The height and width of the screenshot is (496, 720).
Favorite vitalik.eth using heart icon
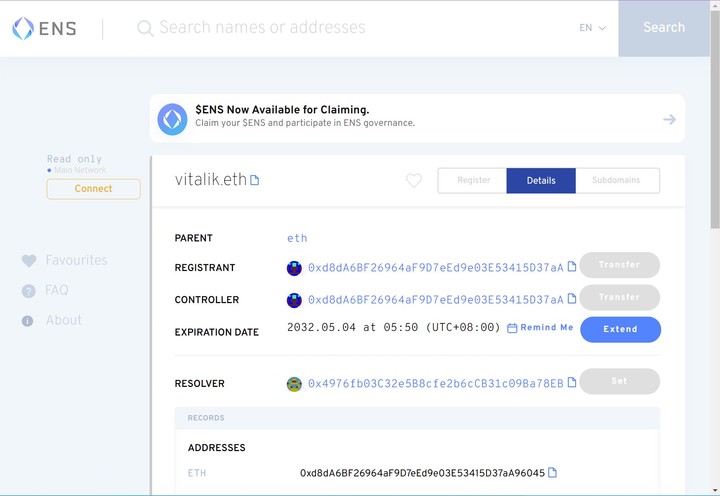pyautogui.click(x=414, y=181)
